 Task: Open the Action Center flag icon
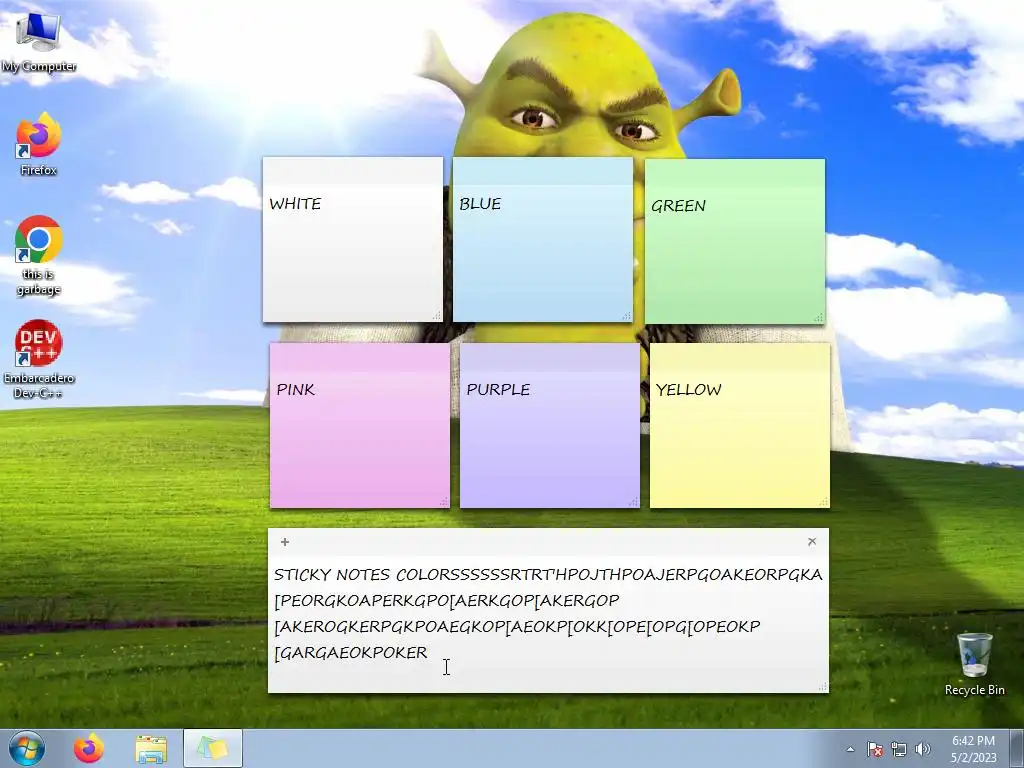[875, 749]
